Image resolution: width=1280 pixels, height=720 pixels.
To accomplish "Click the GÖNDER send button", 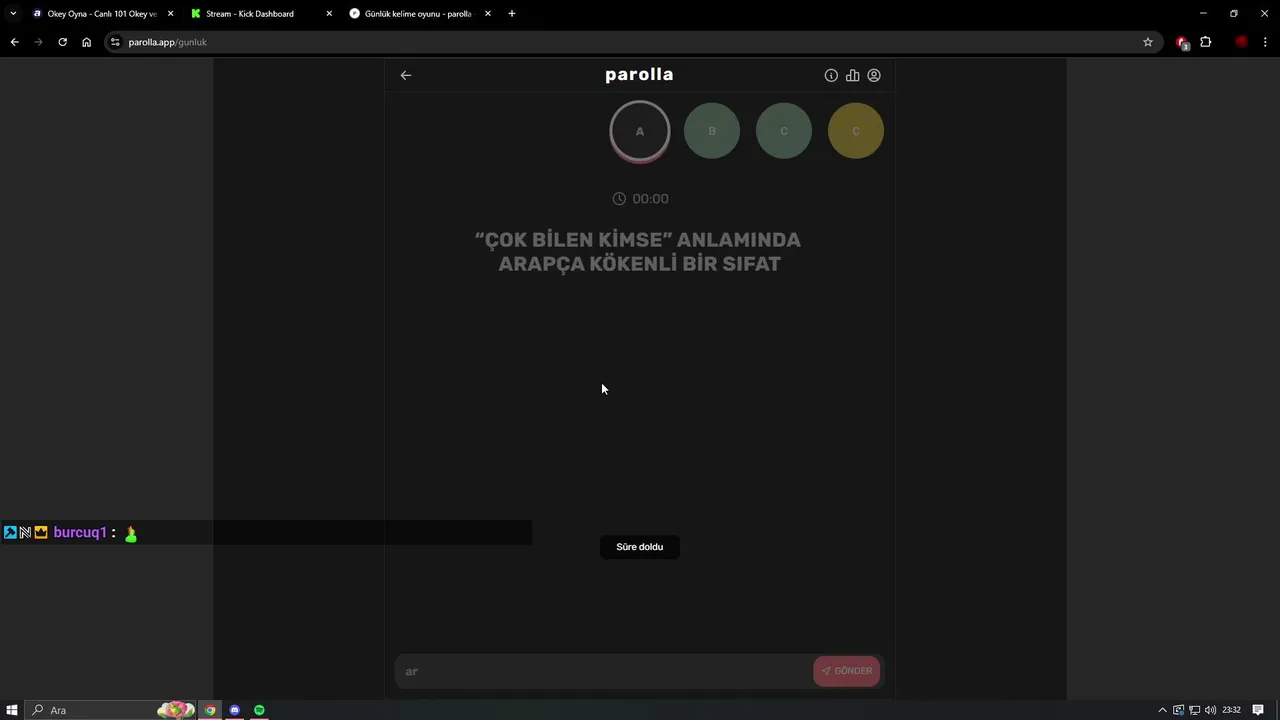I will click(x=847, y=671).
